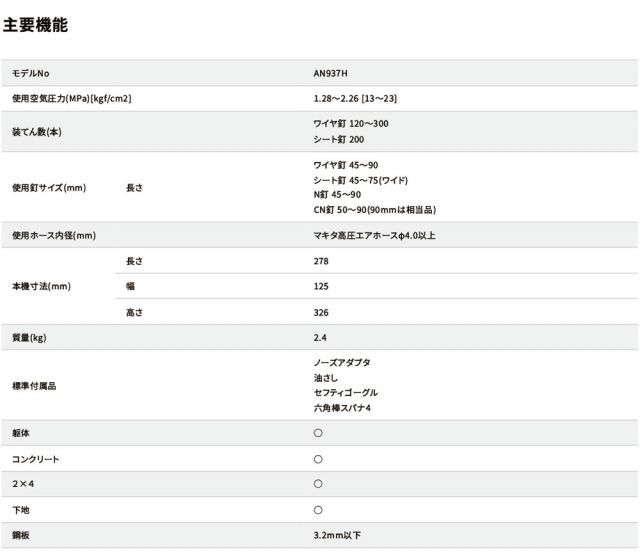
Task: Click the 主要機能 heading
Action: [x=35, y=25]
